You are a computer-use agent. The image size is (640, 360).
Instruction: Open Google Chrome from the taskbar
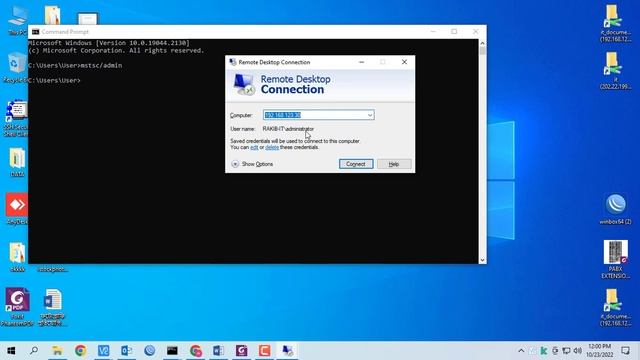(x=80, y=351)
